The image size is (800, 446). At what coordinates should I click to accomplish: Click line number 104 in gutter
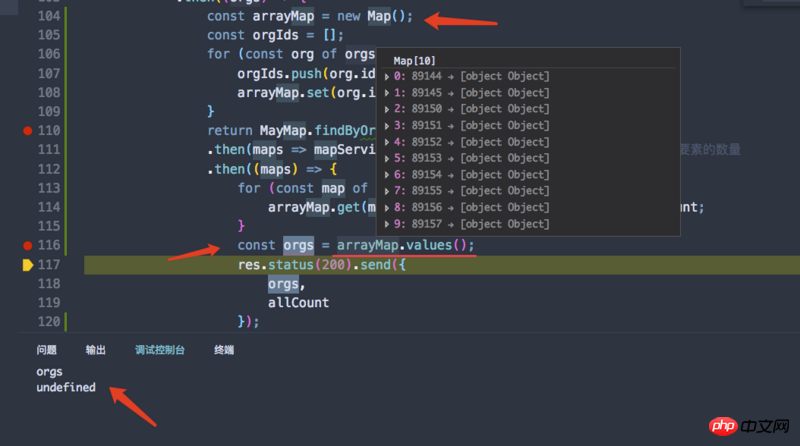(49, 16)
